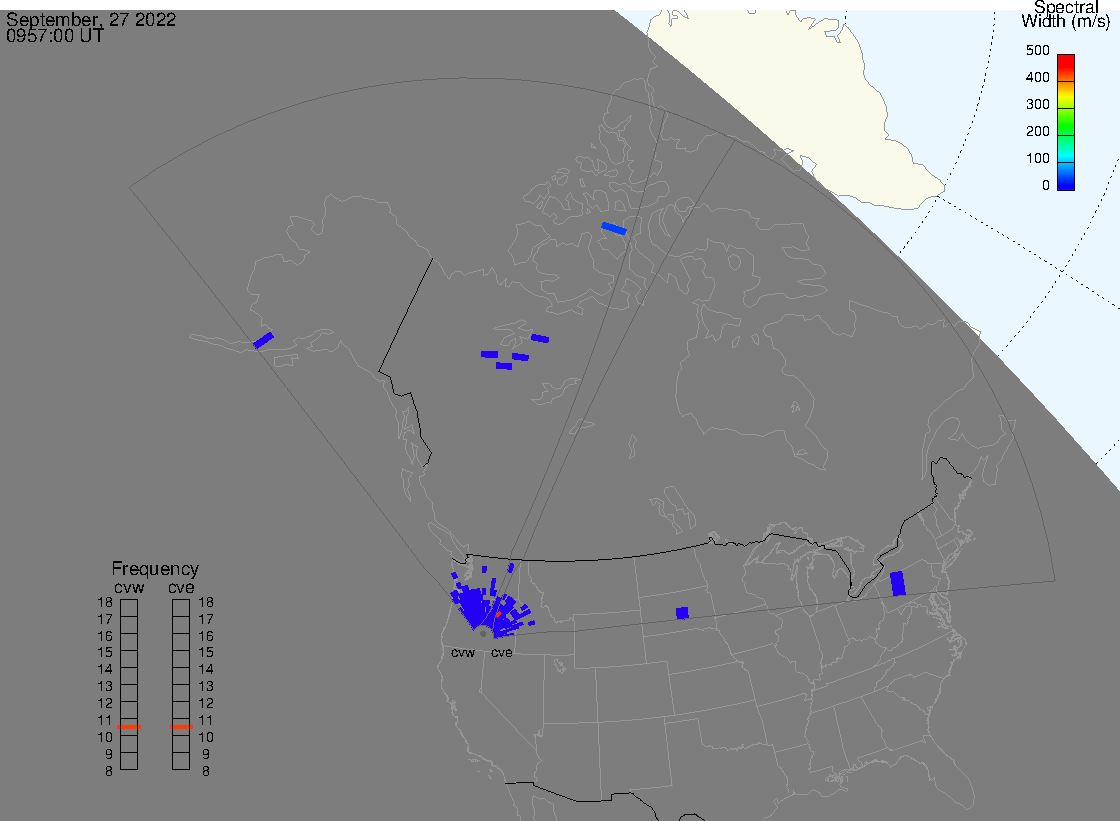The height and width of the screenshot is (821, 1120).
Task: Click the 0957:00 UT time stamp
Action: click(55, 36)
